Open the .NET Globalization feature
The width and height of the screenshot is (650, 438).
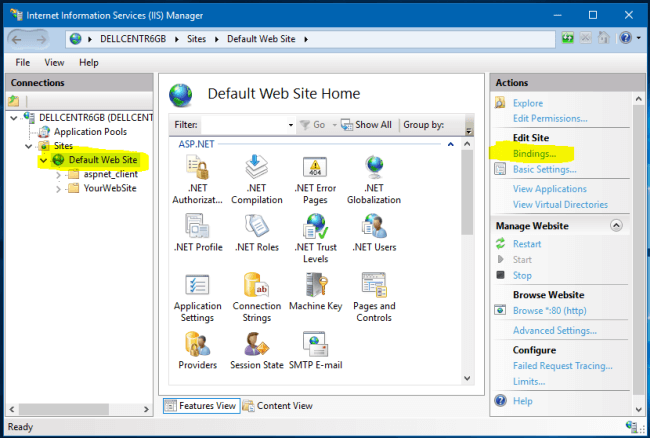[x=374, y=166]
